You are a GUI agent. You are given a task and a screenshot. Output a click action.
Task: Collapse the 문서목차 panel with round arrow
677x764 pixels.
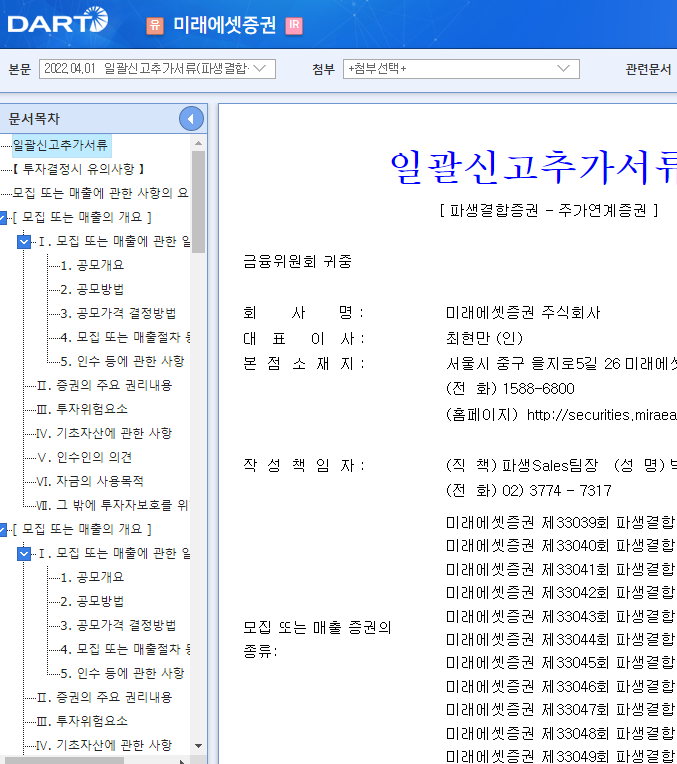click(x=191, y=118)
